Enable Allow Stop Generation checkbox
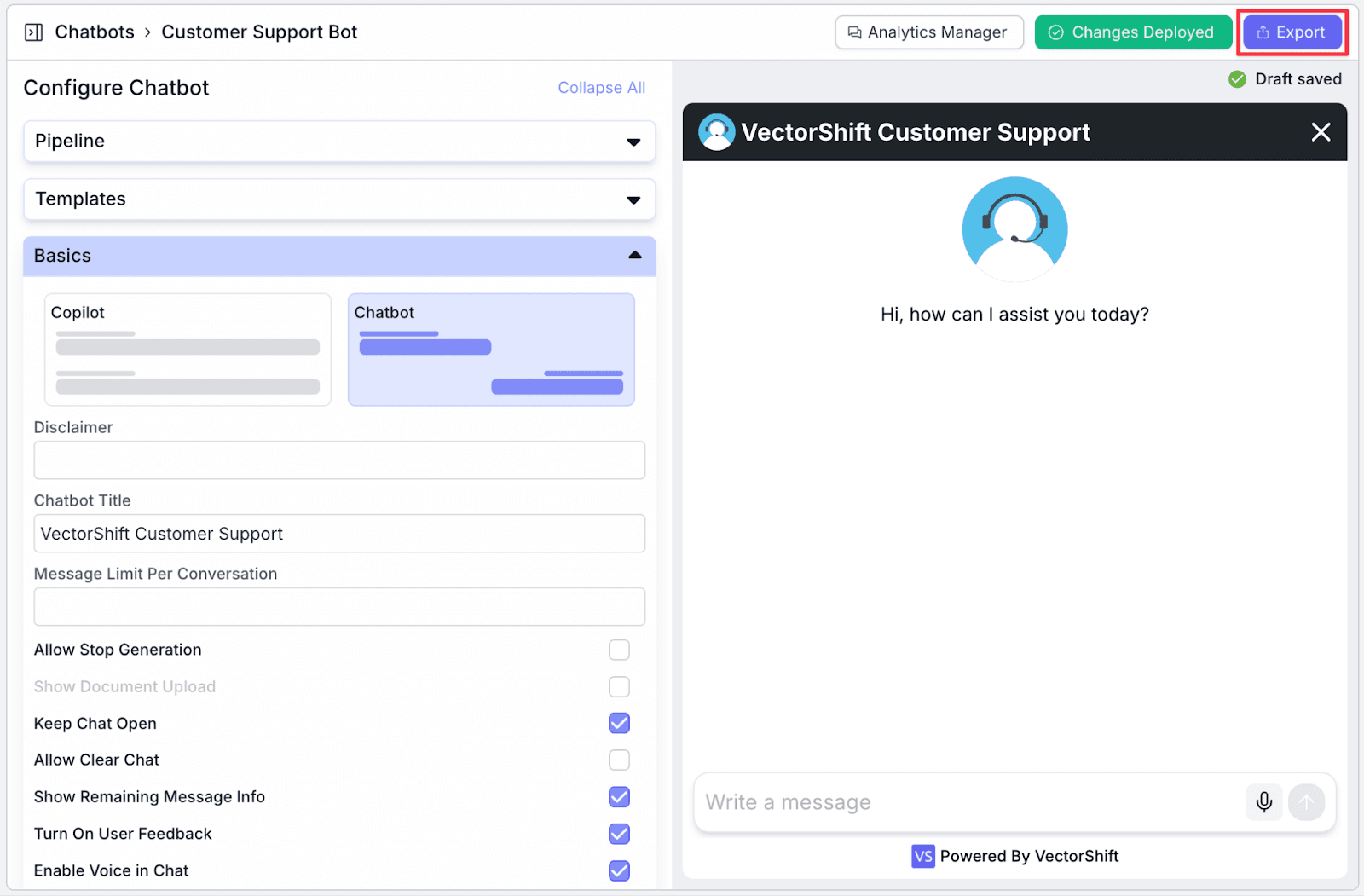 pyautogui.click(x=620, y=650)
